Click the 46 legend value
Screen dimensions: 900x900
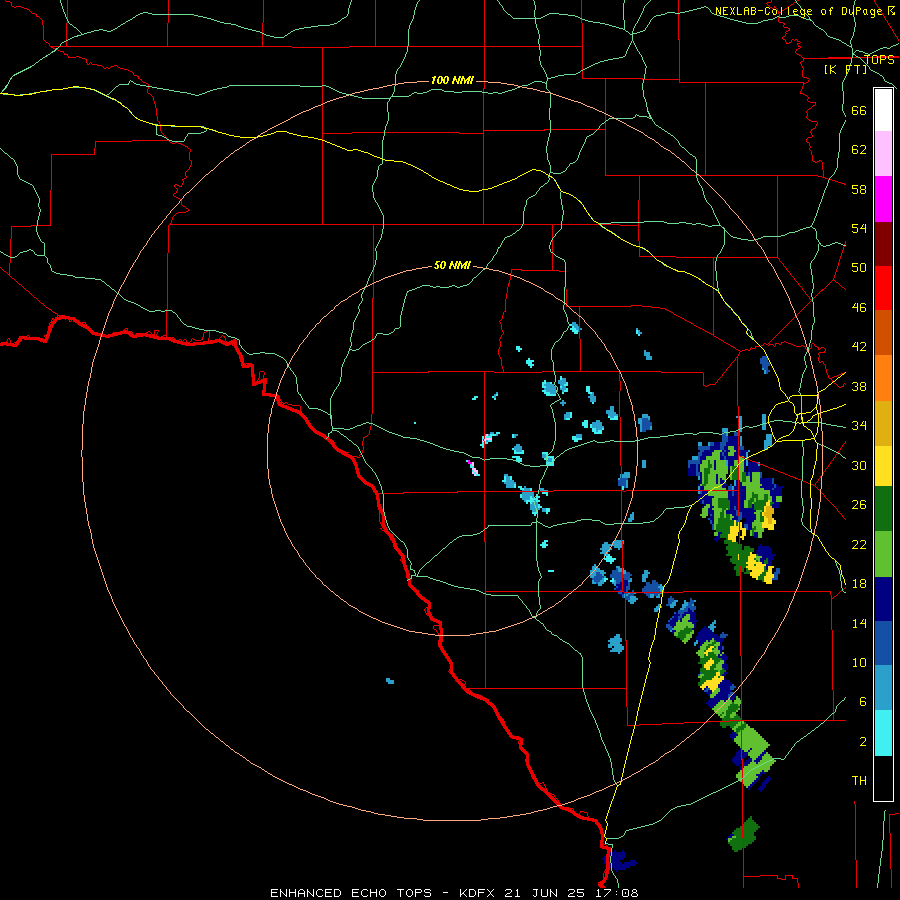tap(859, 308)
